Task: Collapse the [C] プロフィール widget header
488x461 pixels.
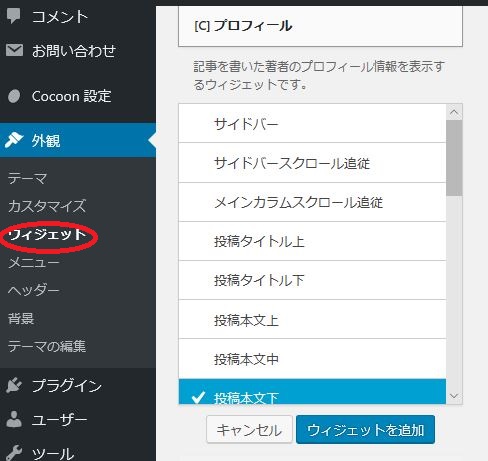Action: [320, 26]
